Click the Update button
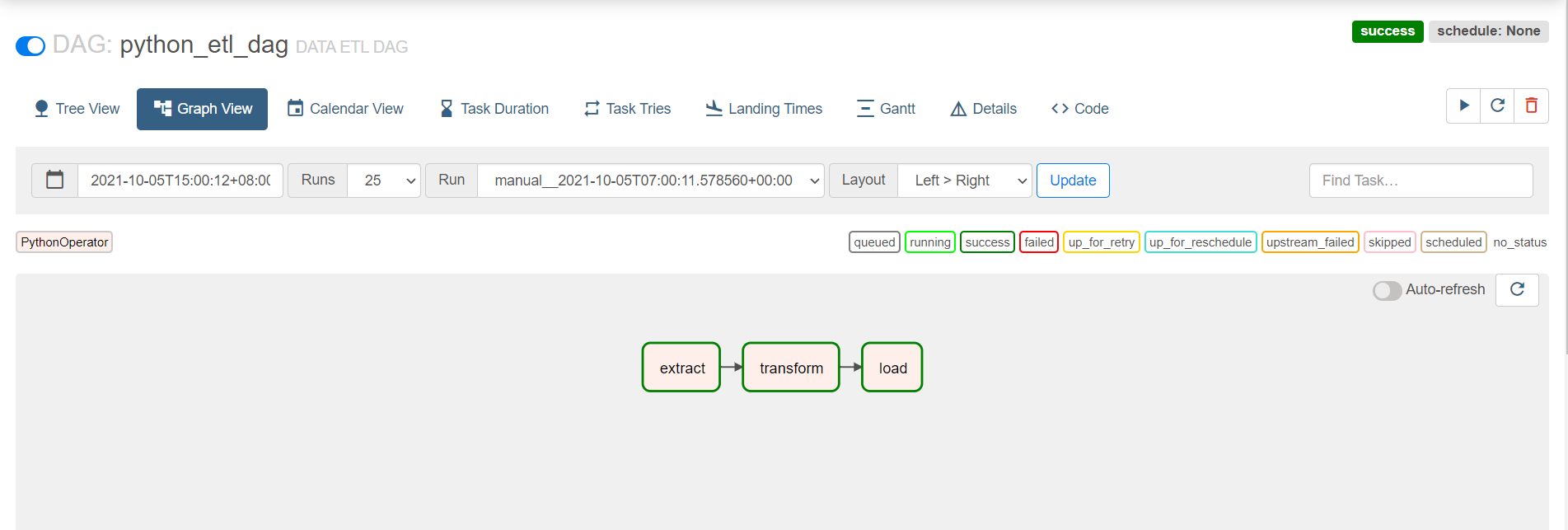 click(x=1073, y=181)
